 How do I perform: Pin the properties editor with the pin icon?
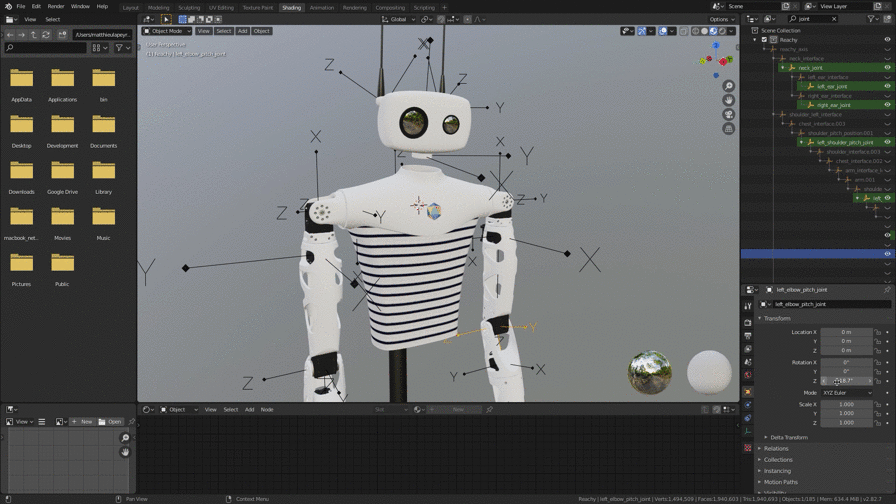[x=887, y=290]
